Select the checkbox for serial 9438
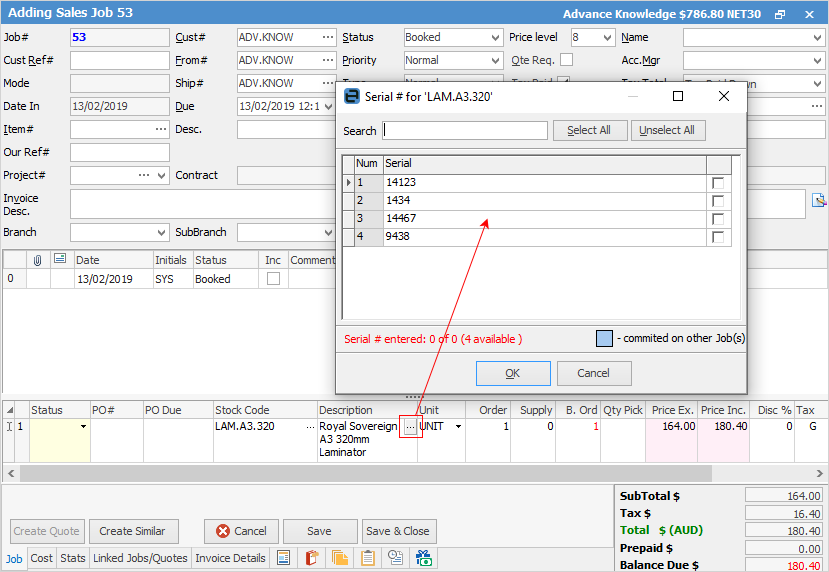This screenshot has width=829, height=572. pyautogui.click(x=718, y=237)
